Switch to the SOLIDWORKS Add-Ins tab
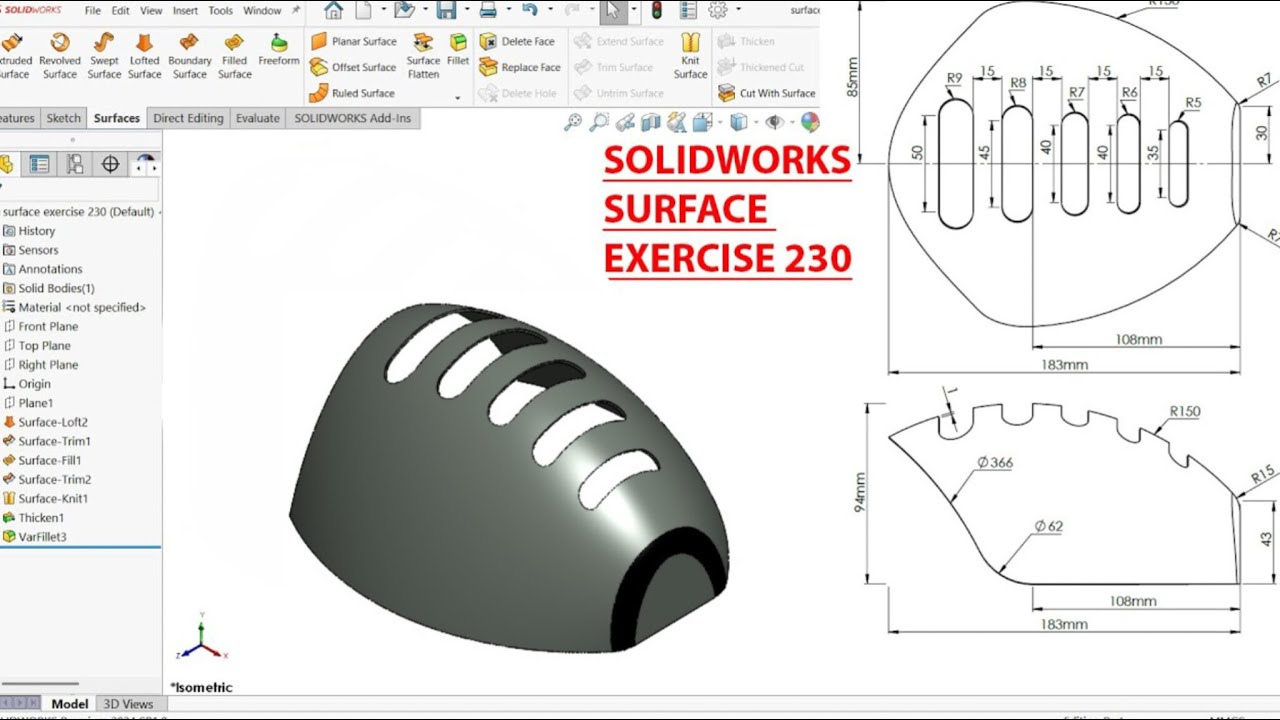 (352, 118)
